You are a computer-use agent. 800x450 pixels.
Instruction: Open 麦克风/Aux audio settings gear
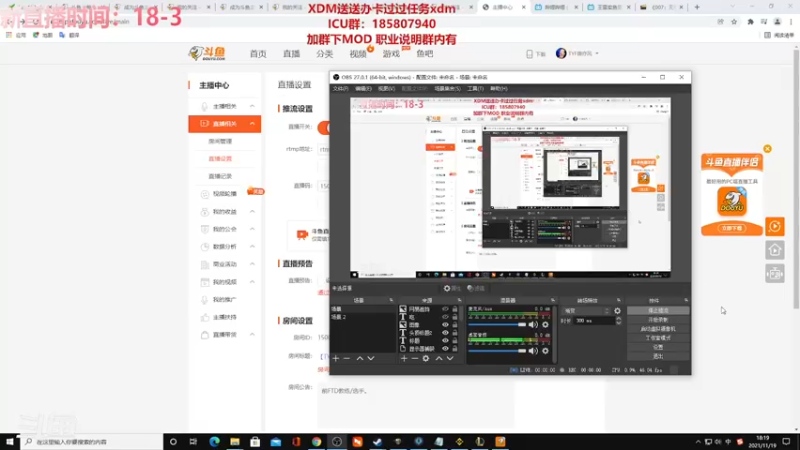click(545, 324)
